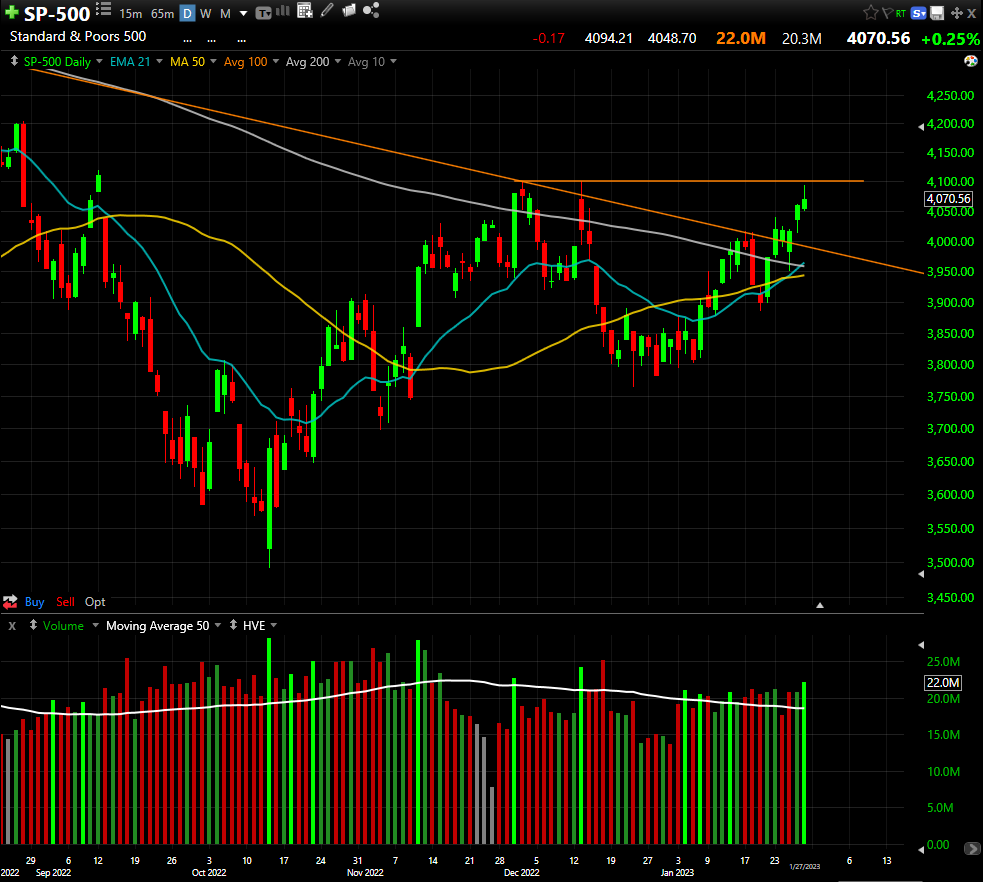Screen dimensions: 983x882
Task: Select the Weekly (W) timeframe
Action: 206,14
